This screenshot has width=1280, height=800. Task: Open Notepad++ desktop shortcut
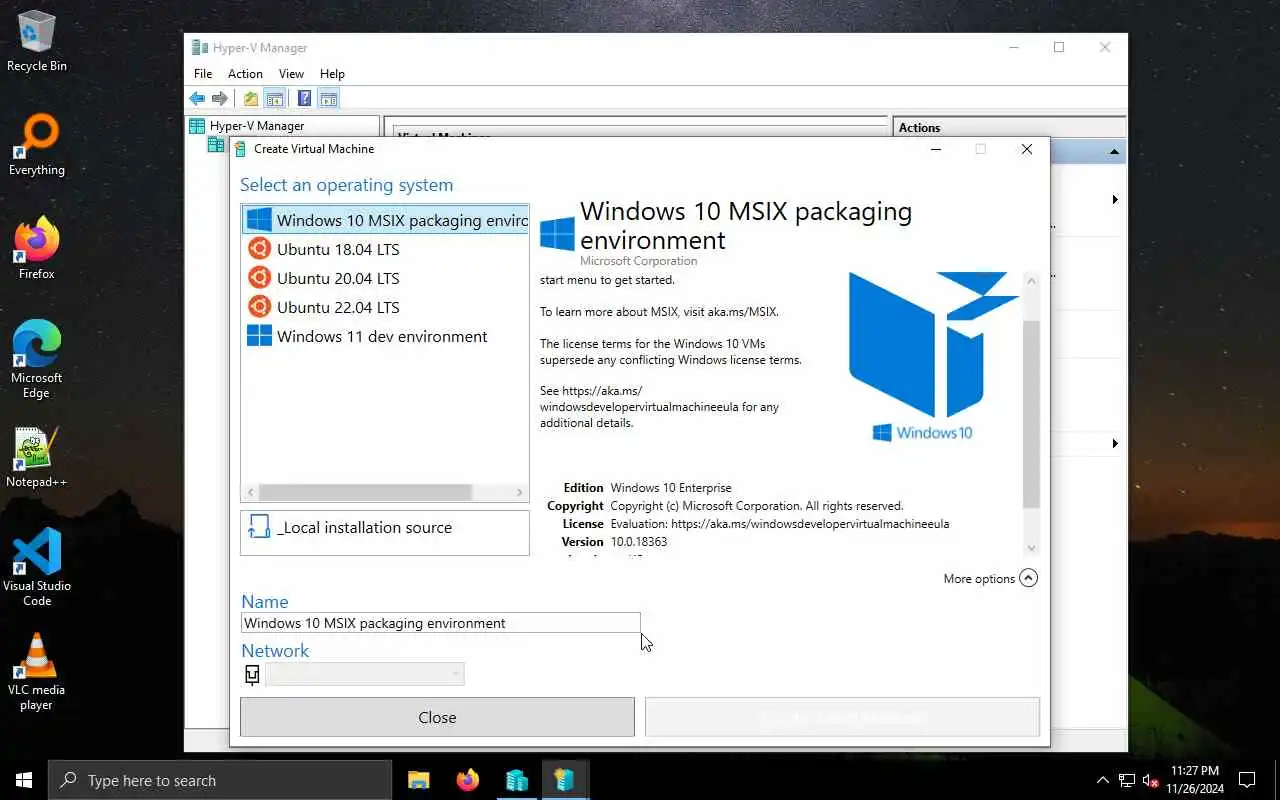click(37, 458)
